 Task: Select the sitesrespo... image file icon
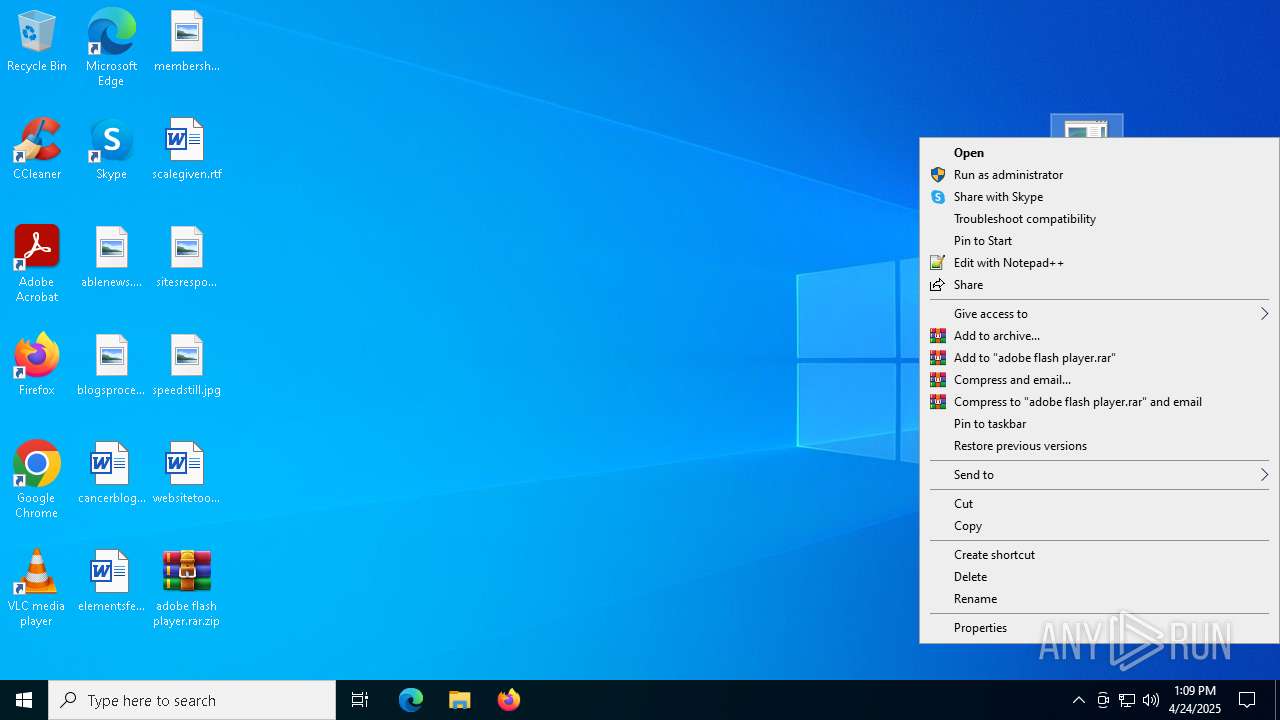click(x=187, y=257)
